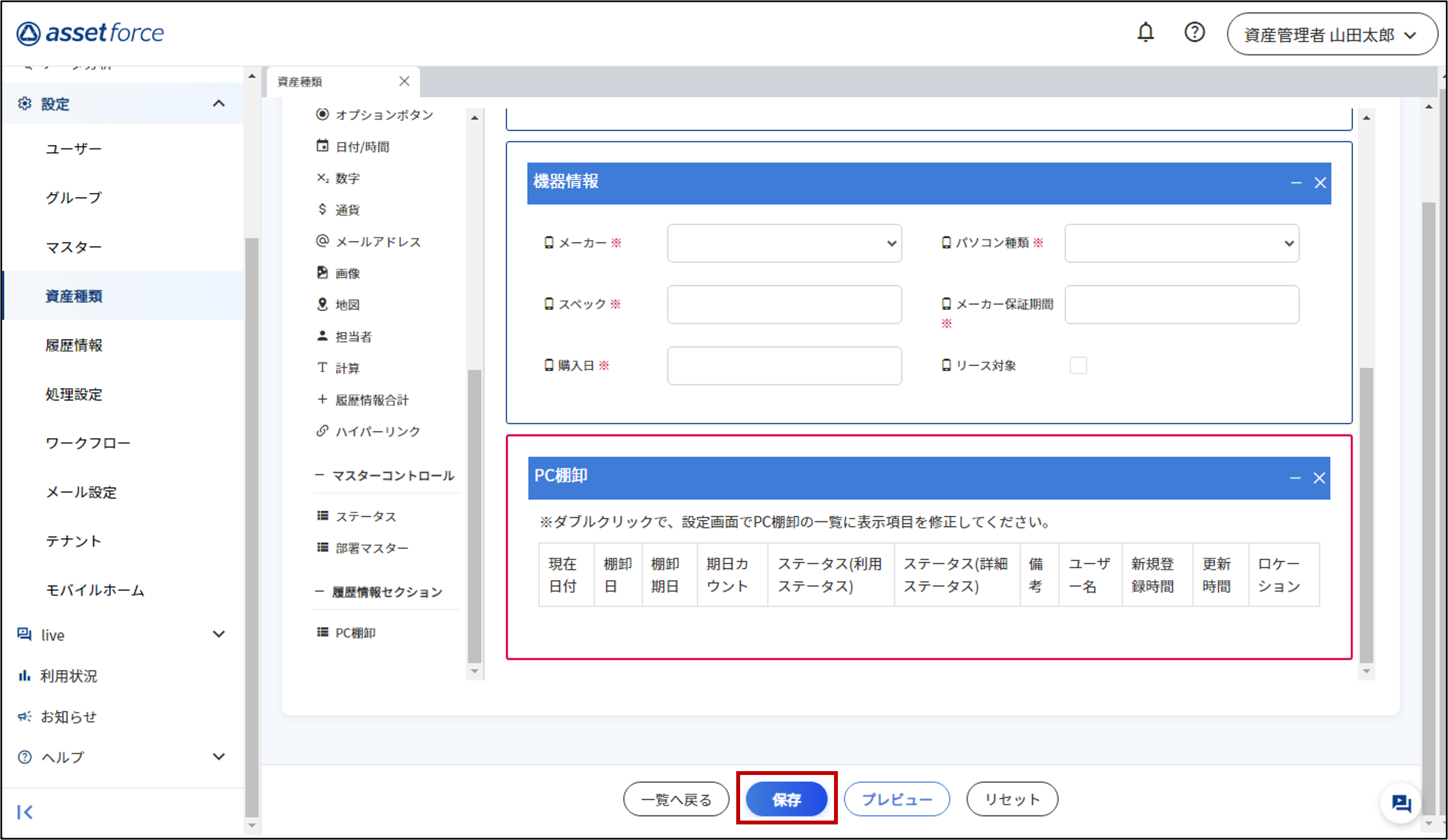Select 資産種類 in the sidebar
This screenshot has height=840, width=1448.
(x=123, y=296)
